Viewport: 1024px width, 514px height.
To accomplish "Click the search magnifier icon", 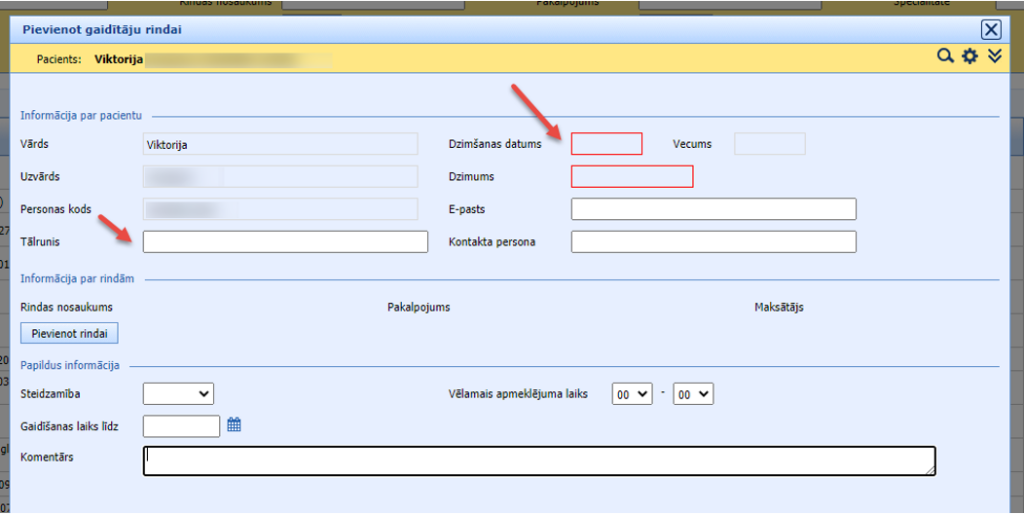I will click(944, 57).
